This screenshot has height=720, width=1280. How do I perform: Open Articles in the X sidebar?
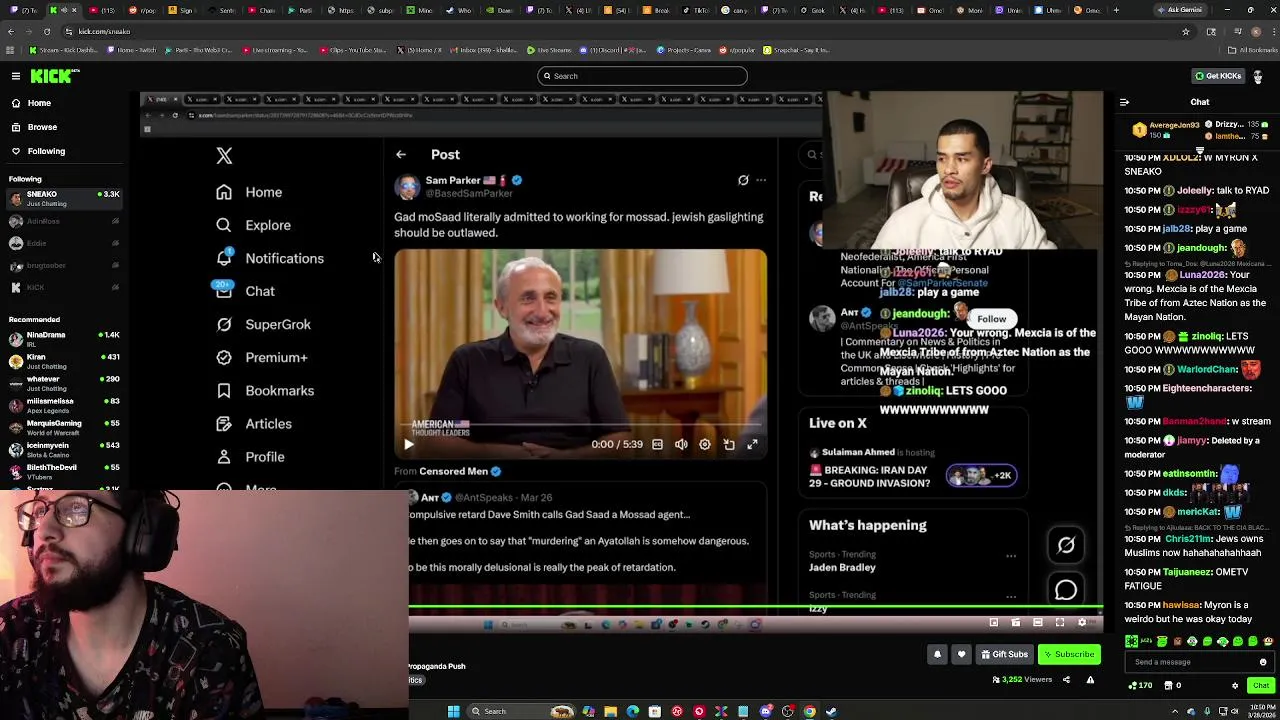pos(255,423)
